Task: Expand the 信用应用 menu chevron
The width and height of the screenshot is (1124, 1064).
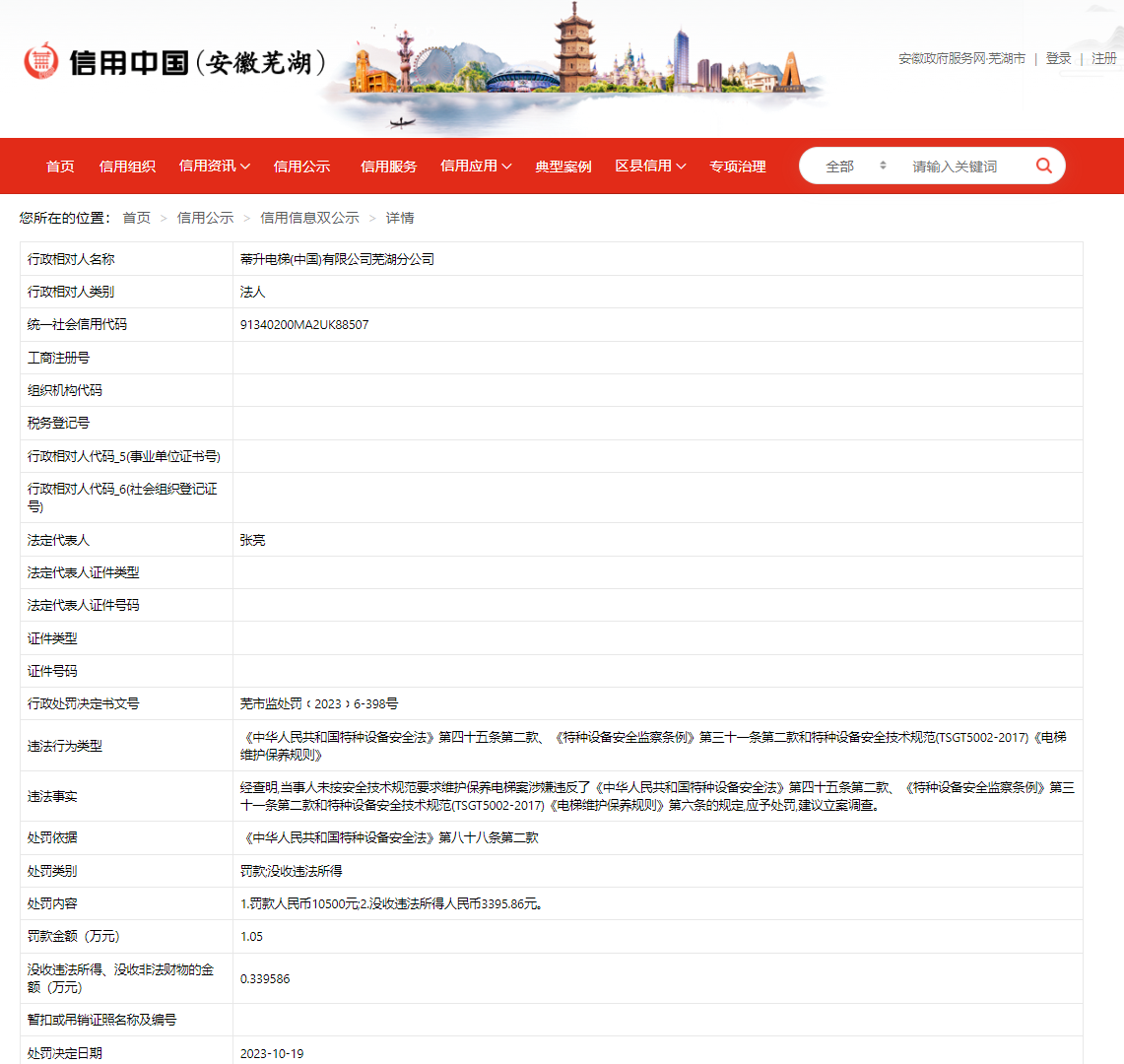Action: point(506,166)
